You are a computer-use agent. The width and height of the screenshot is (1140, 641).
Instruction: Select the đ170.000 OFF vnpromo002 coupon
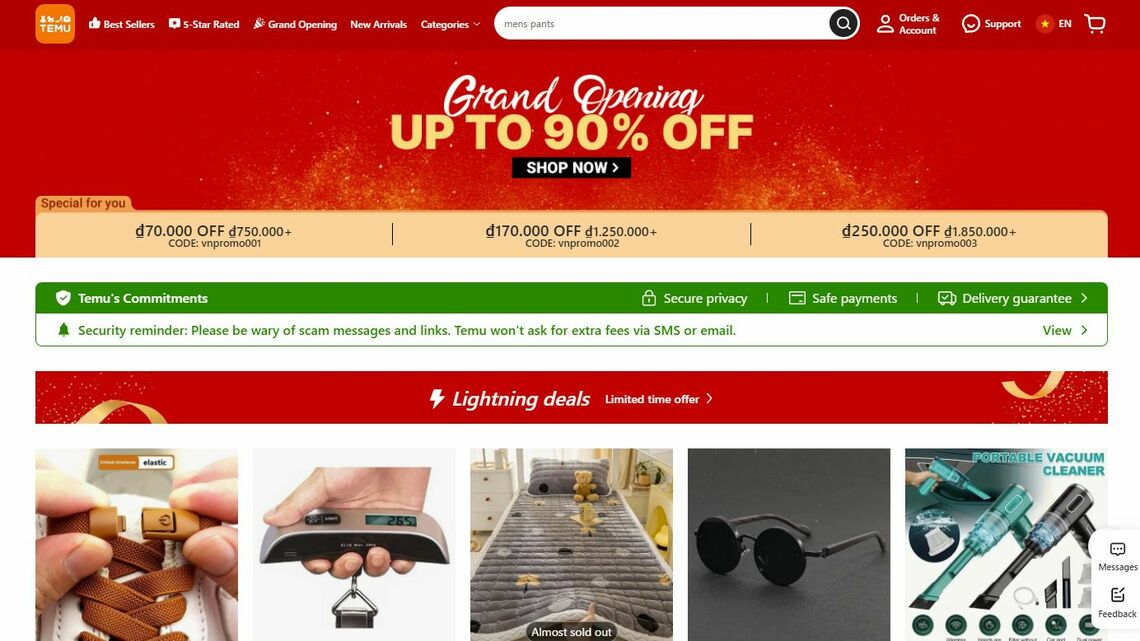pos(571,235)
